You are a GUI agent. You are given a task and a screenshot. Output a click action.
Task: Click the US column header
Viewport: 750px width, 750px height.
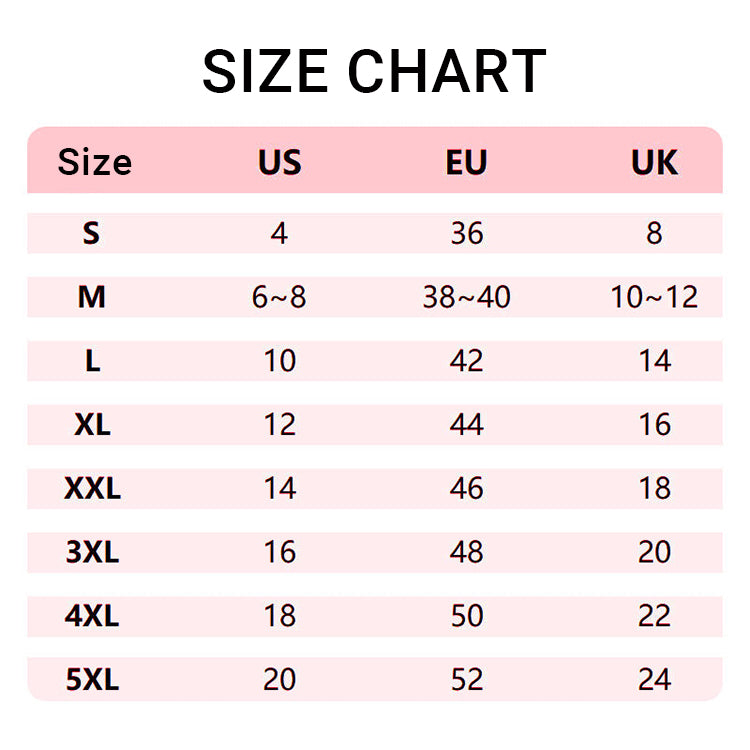click(279, 162)
